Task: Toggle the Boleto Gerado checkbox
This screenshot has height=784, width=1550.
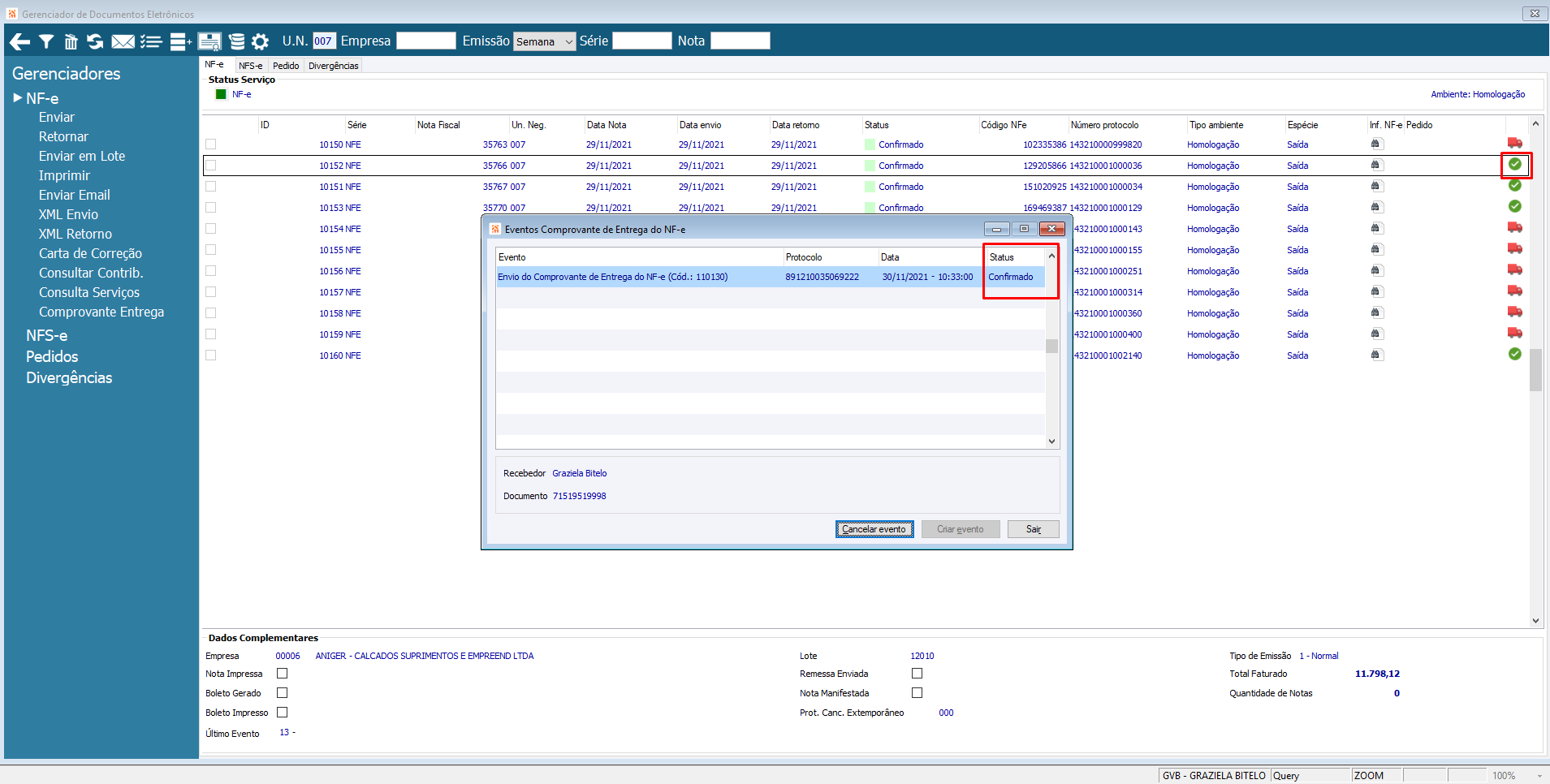Action: pyautogui.click(x=283, y=693)
